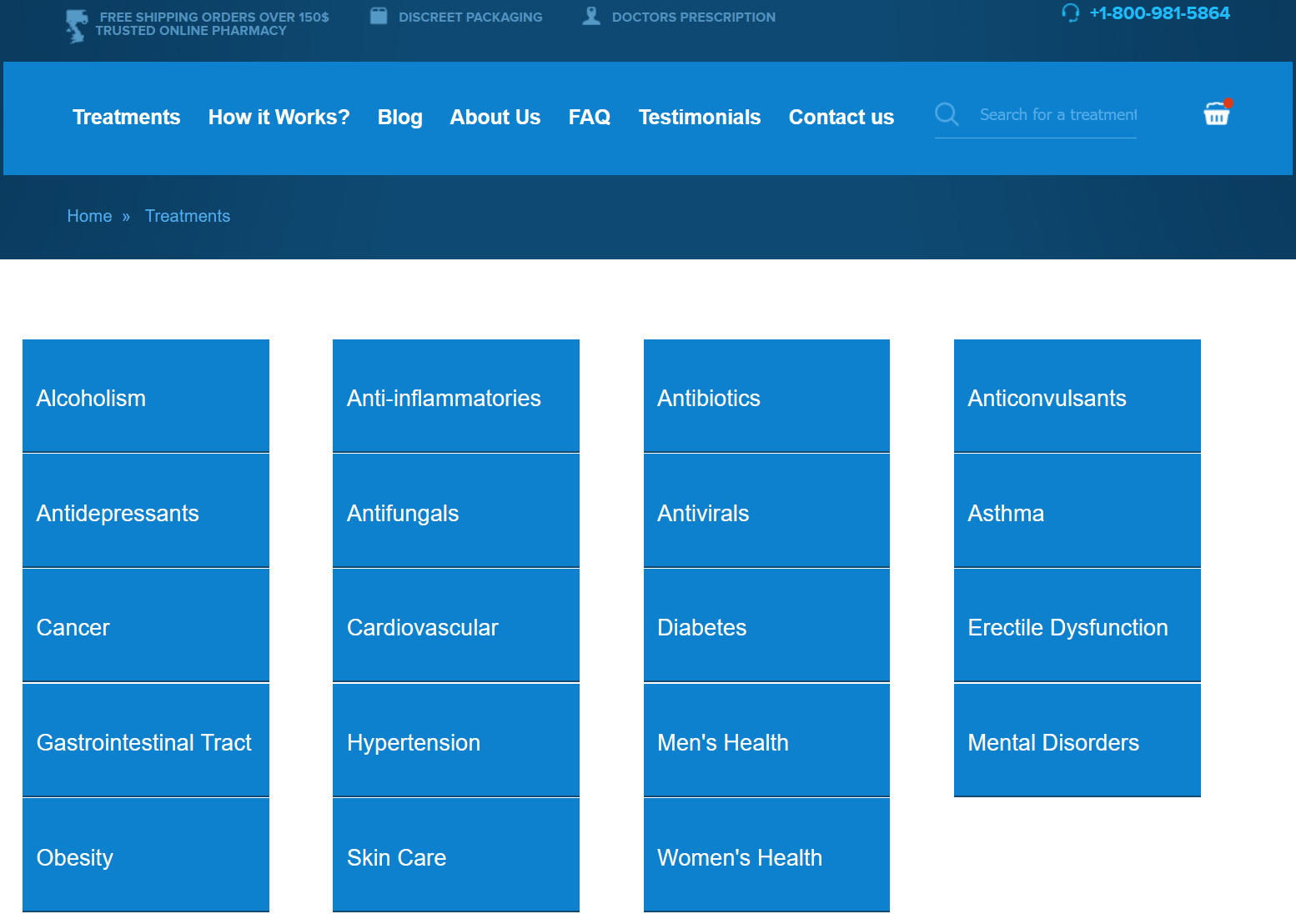Image resolution: width=1296 pixels, height=924 pixels.
Task: Open the How it Works? page
Action: click(x=279, y=118)
